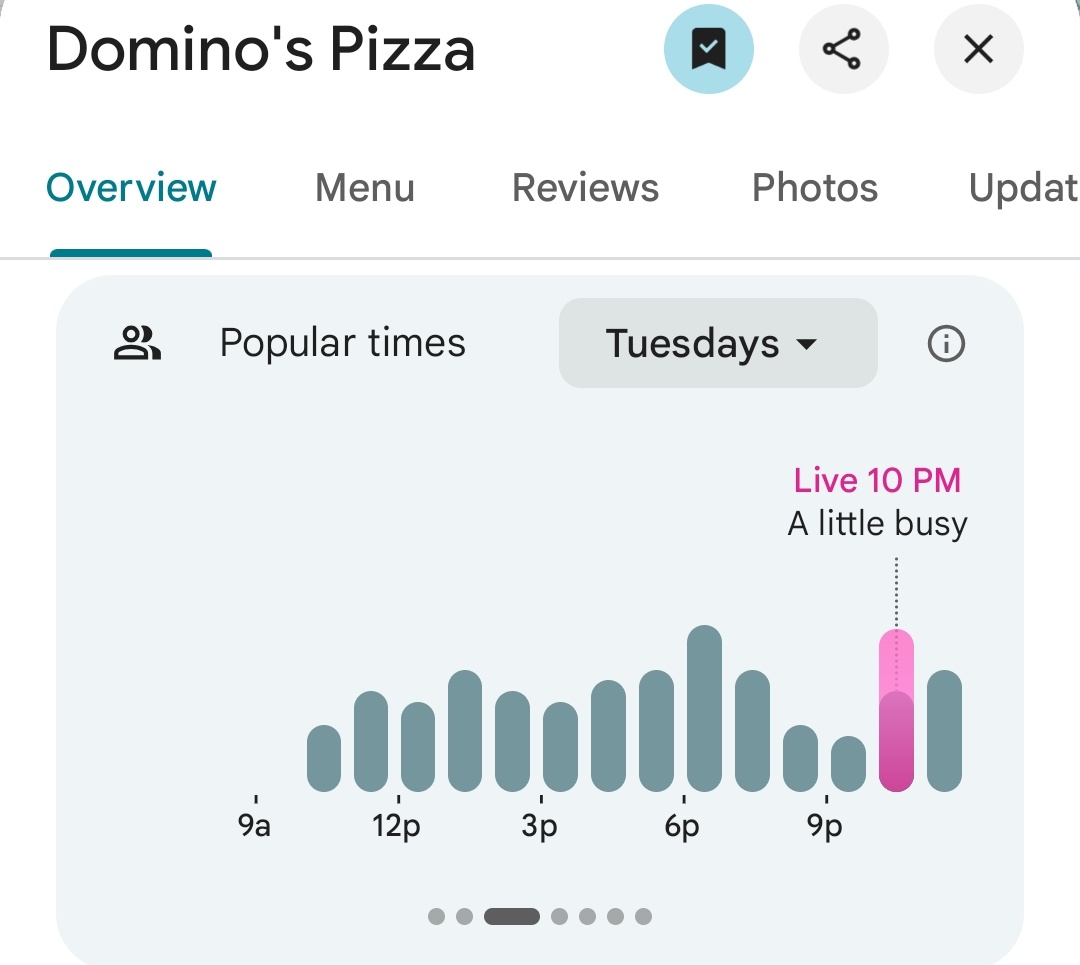1080x965 pixels.
Task: Switch to the Menu tab
Action: (x=364, y=188)
